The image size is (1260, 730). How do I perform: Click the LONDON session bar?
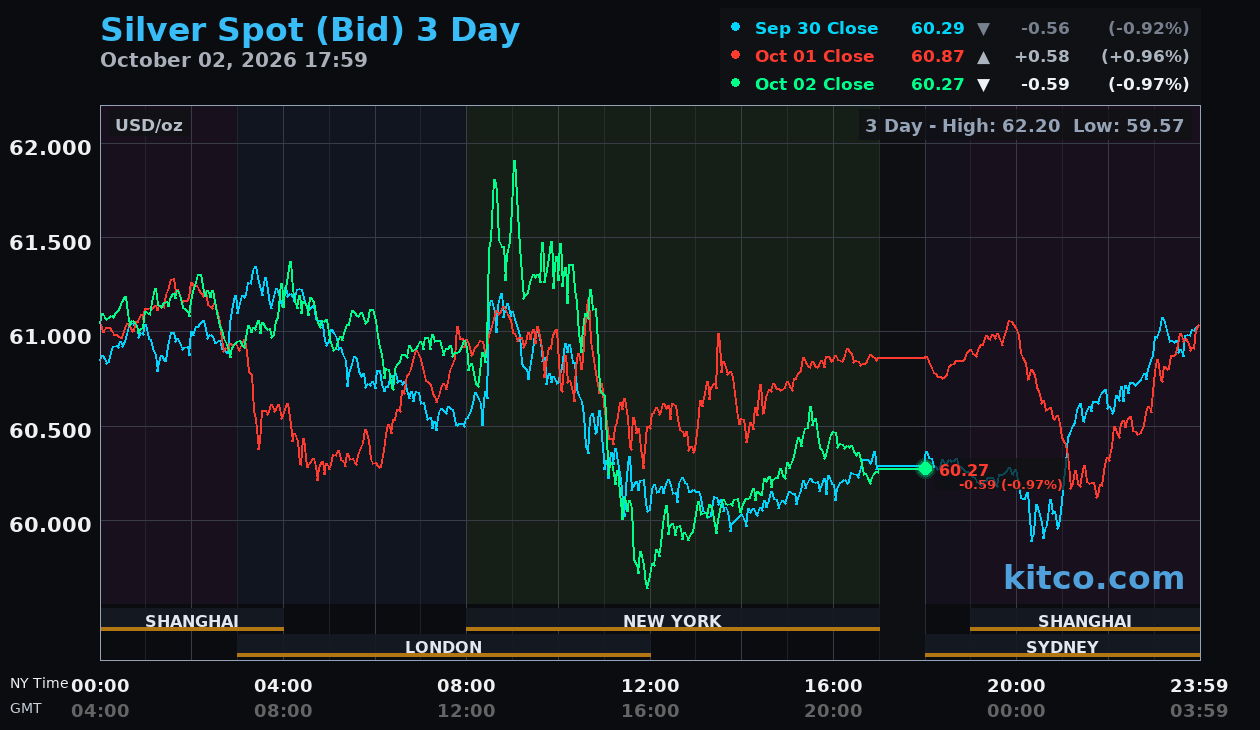point(444,647)
